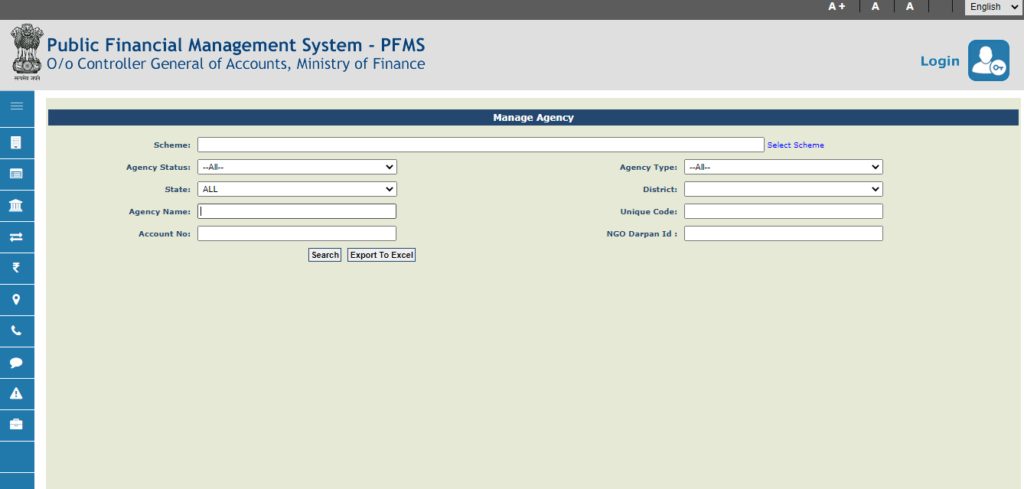1024x489 pixels.
Task: Click the PFMS title heading
Action: click(236, 45)
